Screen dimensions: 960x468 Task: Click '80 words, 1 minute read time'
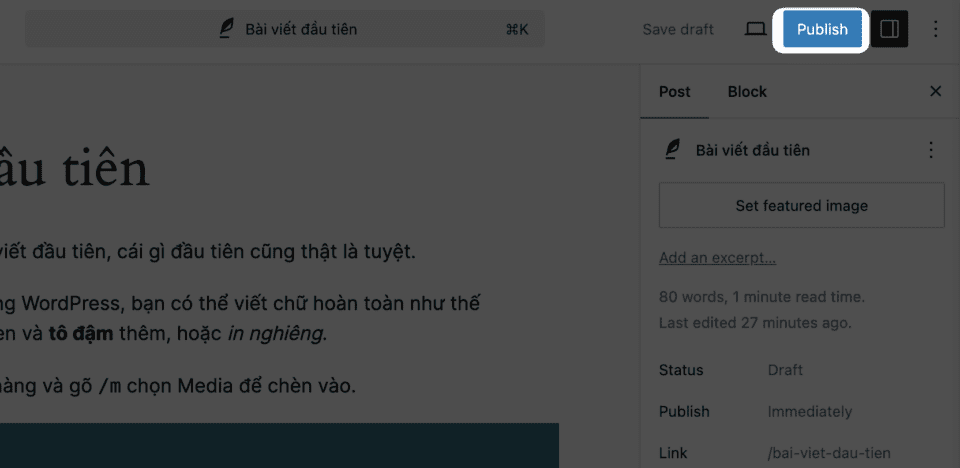click(x=762, y=297)
